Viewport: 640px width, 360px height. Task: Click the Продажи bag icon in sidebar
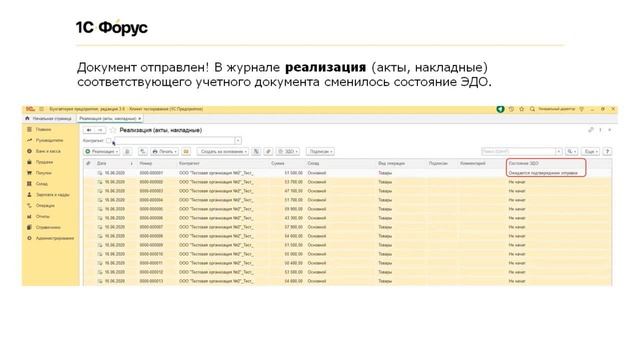pyautogui.click(x=29, y=162)
